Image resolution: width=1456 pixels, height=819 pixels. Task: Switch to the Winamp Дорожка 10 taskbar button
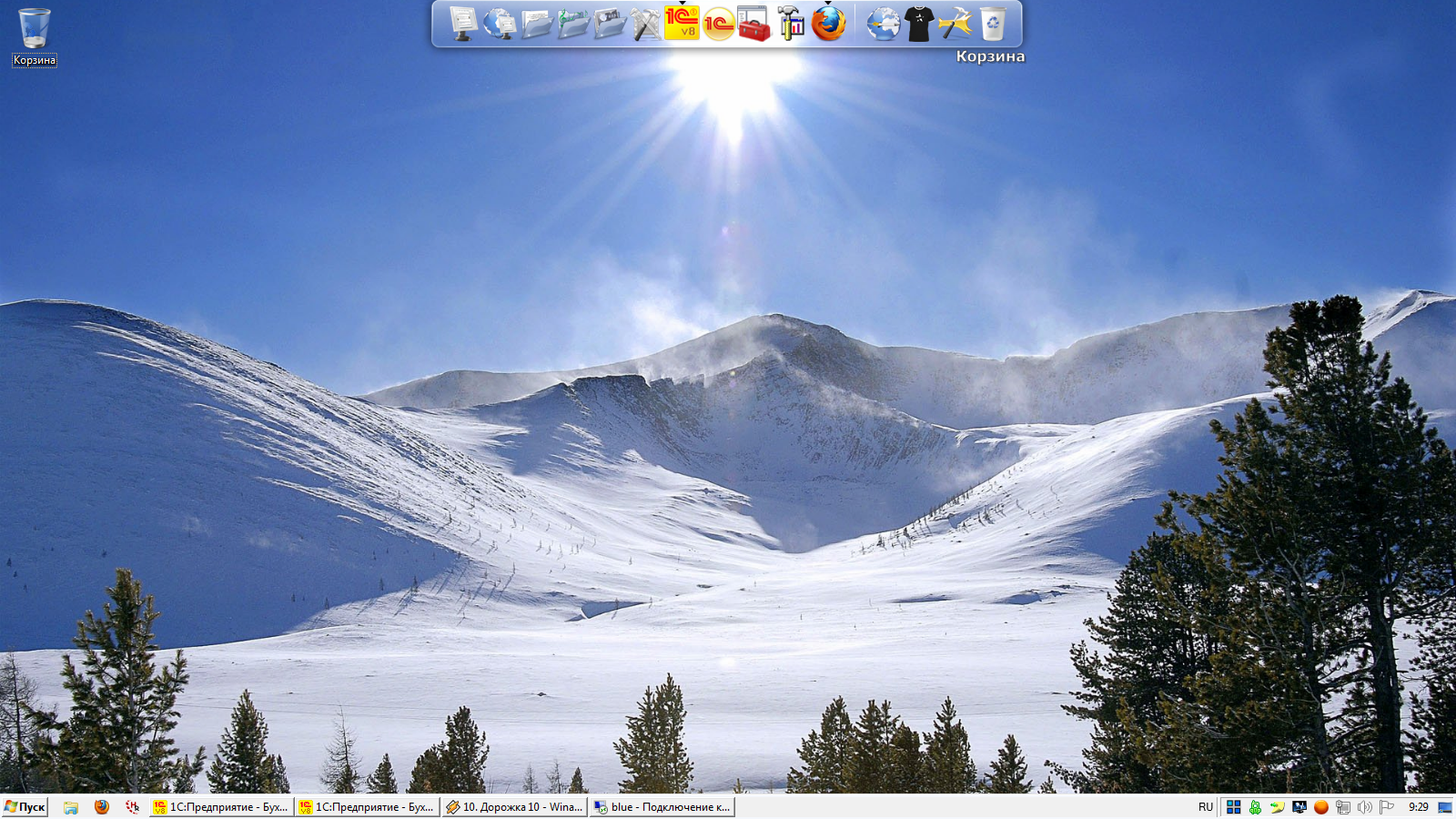point(514,807)
